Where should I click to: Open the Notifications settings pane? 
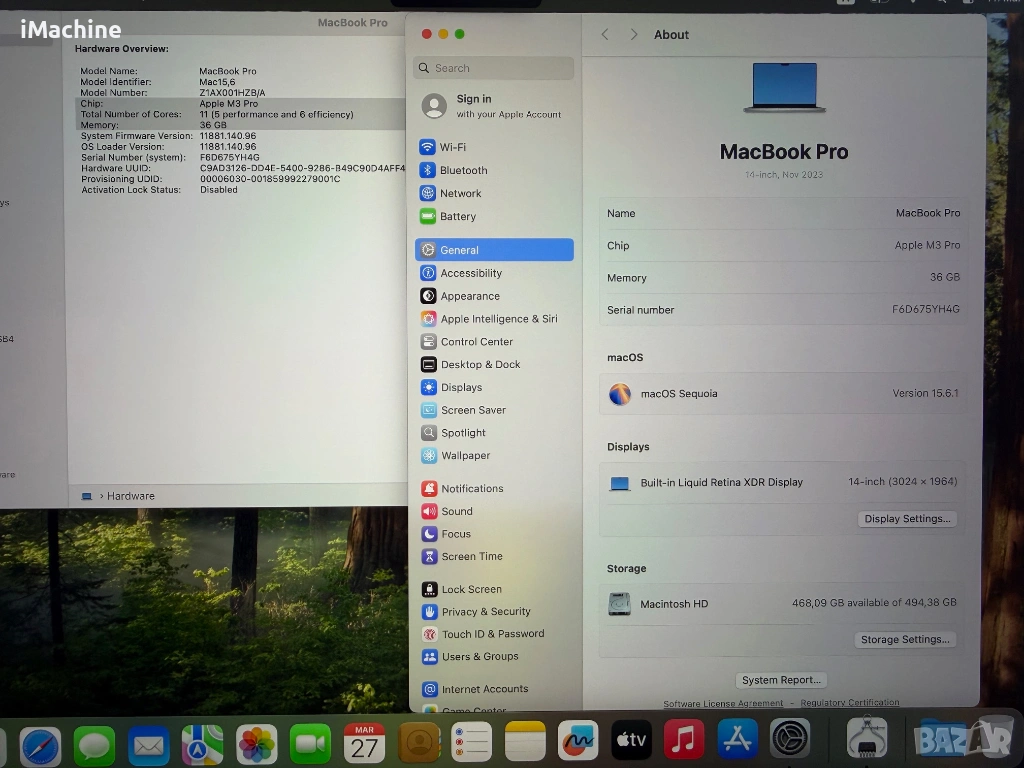click(472, 488)
